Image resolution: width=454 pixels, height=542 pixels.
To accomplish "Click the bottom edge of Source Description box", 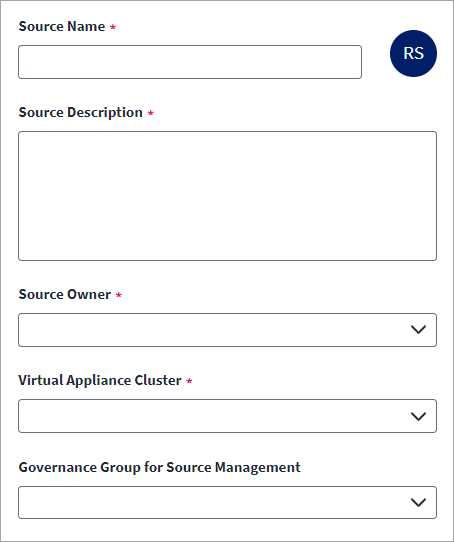I will click(x=228, y=260).
